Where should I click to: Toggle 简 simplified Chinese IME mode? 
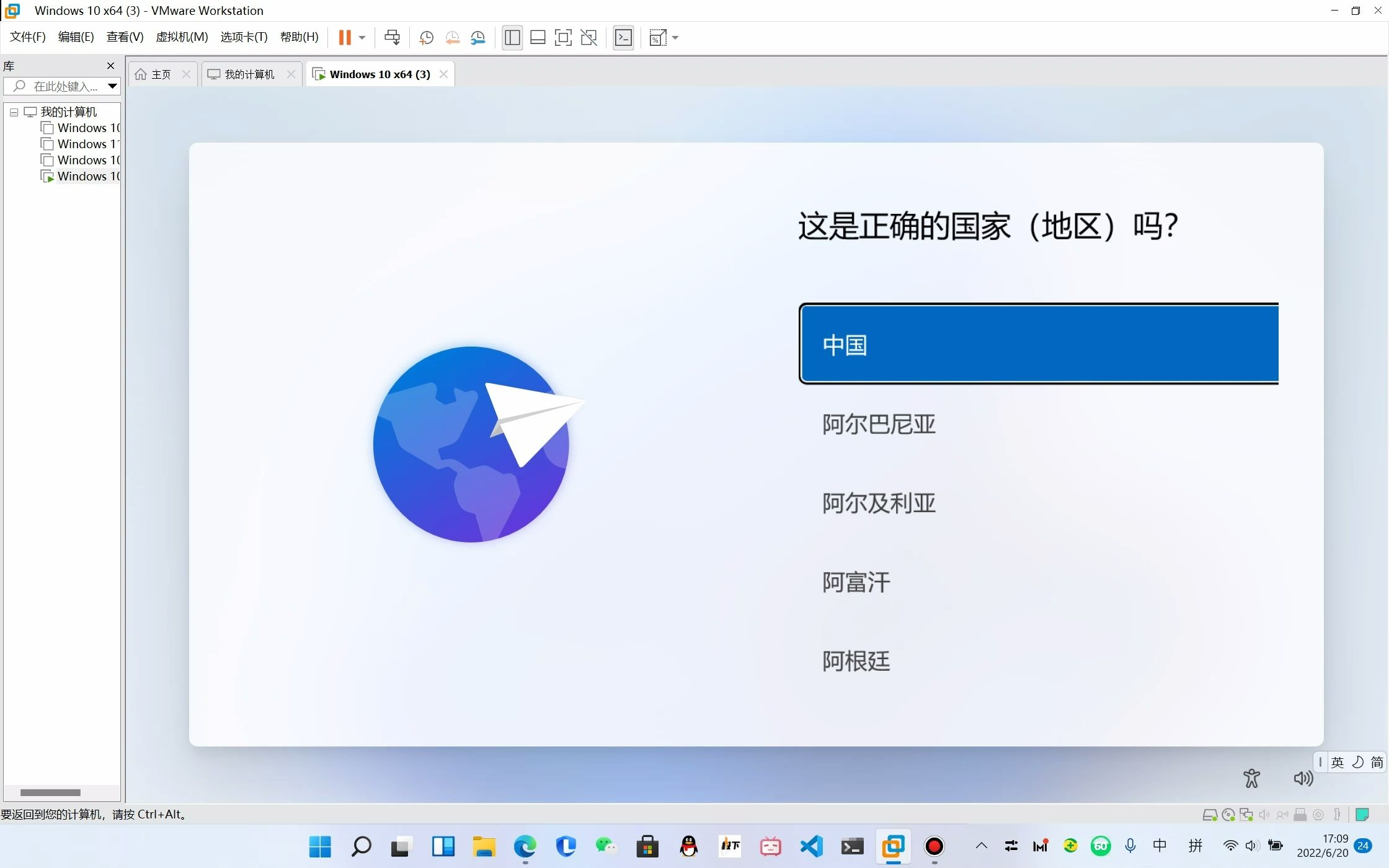(x=1377, y=762)
